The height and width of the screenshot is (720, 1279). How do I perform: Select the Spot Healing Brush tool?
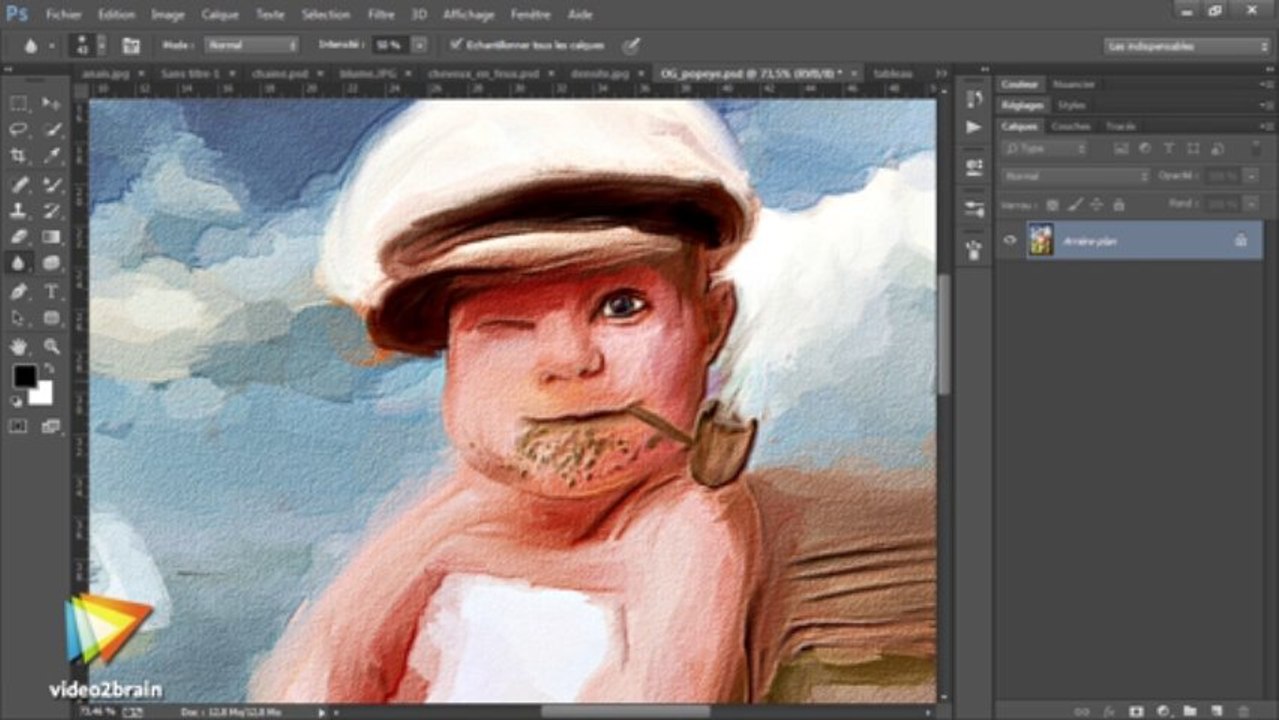[x=19, y=185]
